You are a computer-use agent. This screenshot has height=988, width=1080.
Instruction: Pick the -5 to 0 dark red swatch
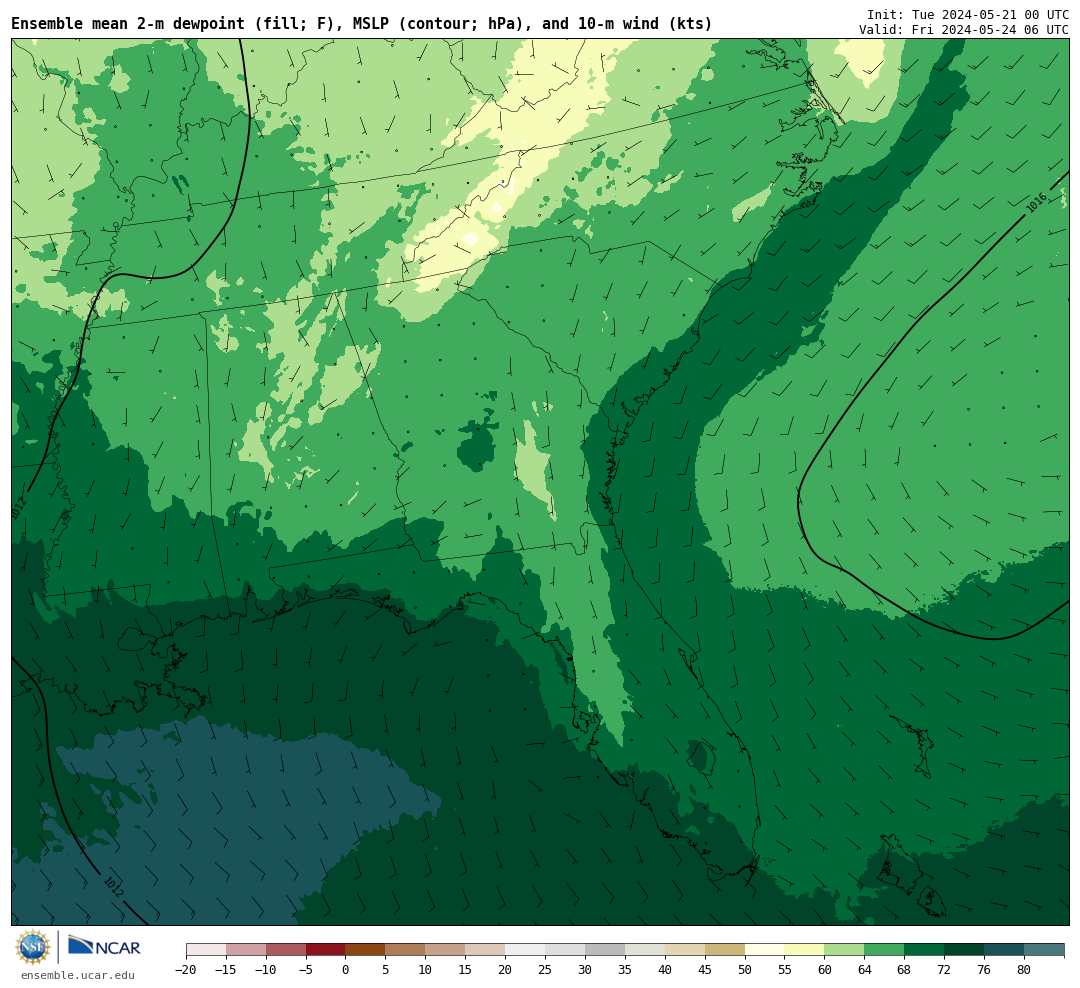click(326, 950)
